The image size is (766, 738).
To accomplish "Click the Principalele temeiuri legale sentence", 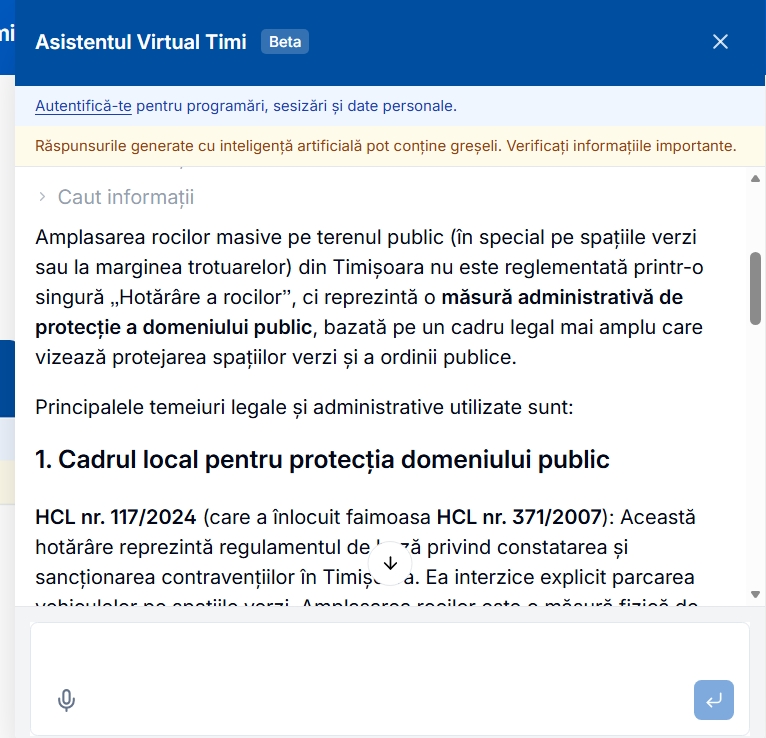I will click(x=303, y=406).
